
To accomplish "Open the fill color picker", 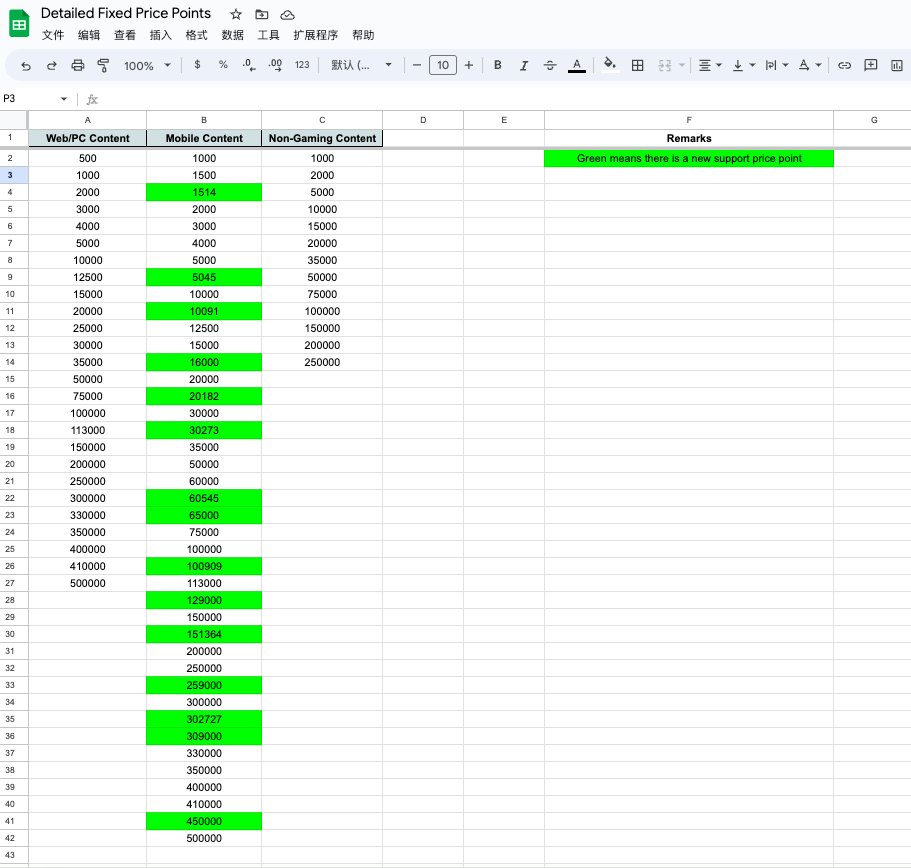I will click(x=609, y=64).
